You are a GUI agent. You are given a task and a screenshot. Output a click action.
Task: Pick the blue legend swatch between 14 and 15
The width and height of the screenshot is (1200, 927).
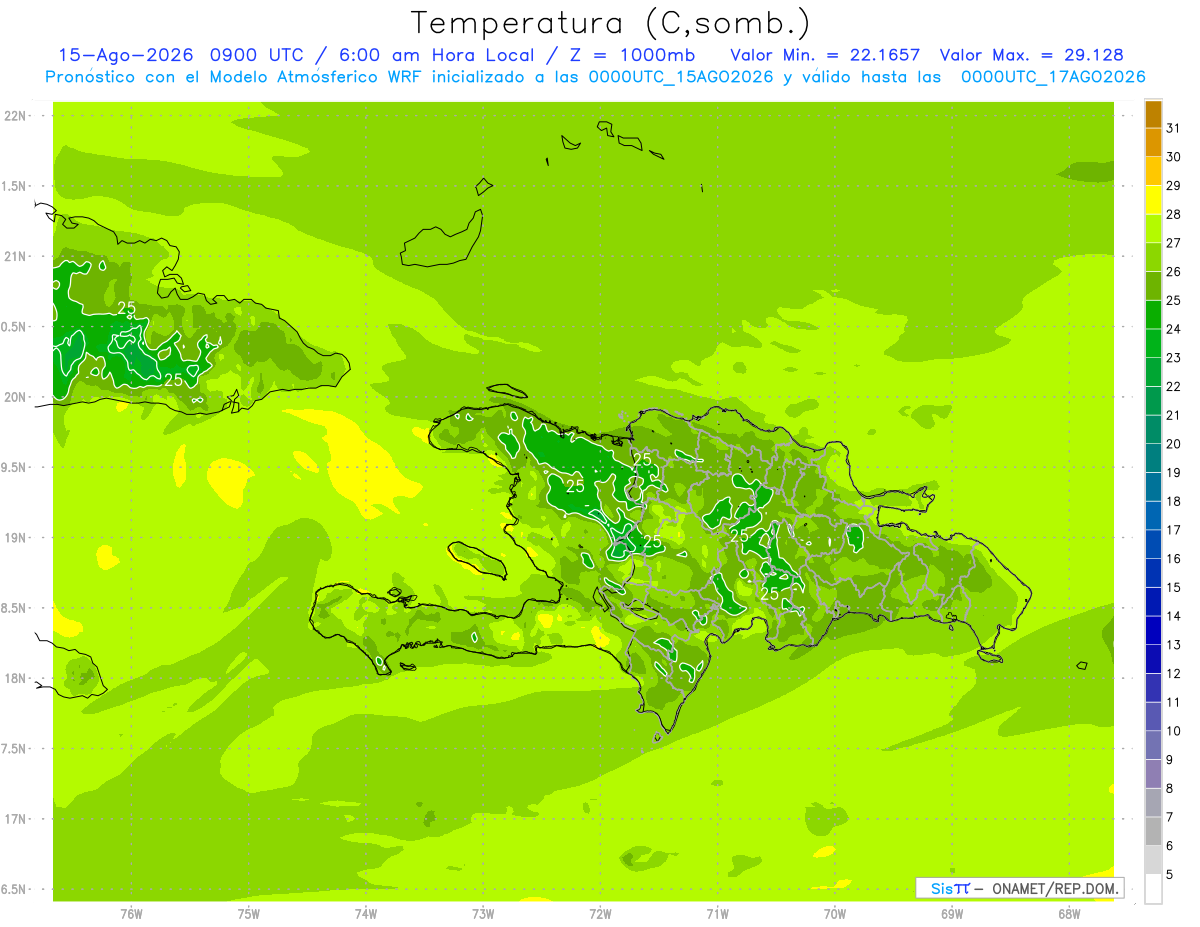tap(1153, 602)
